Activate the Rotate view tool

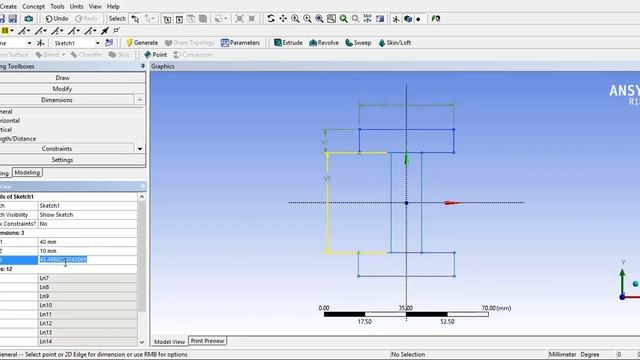tap(271, 18)
